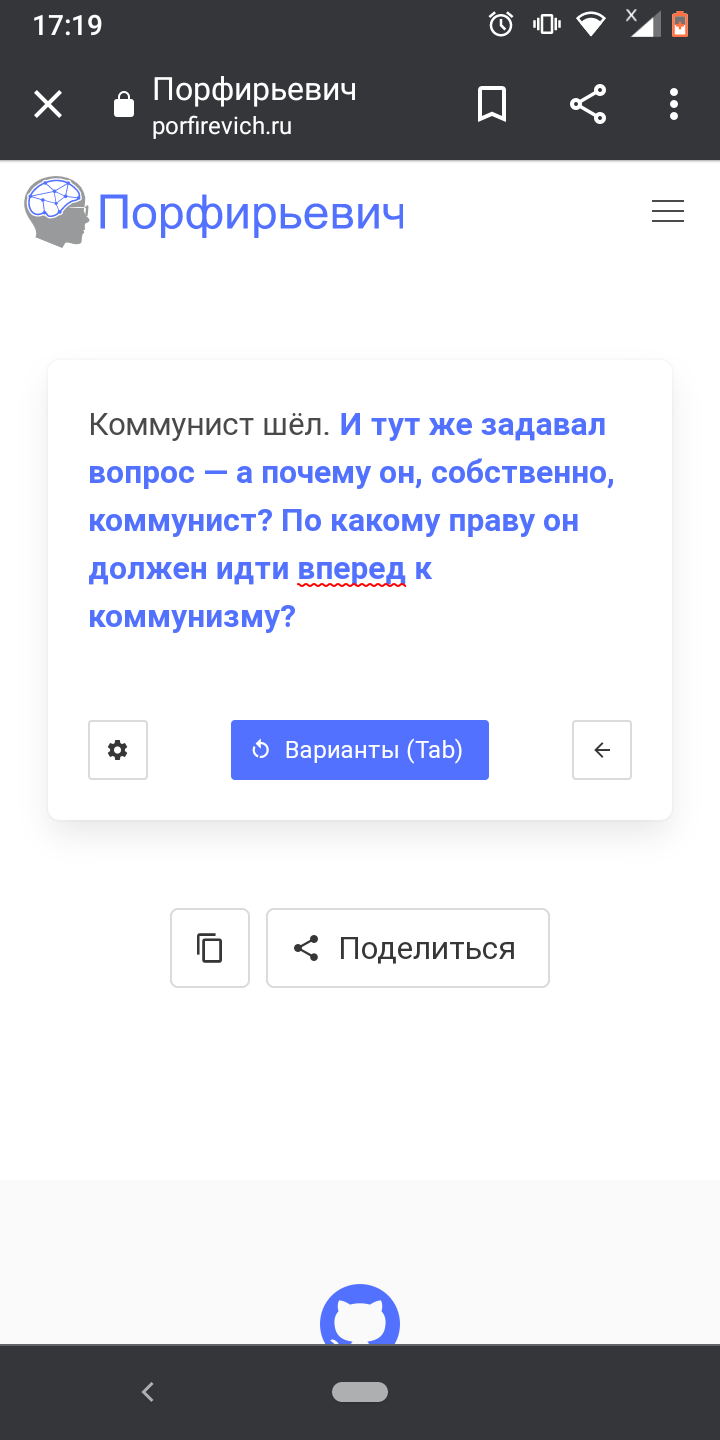Bookmark this page with the bookmark icon
Image resolution: width=720 pixels, height=1440 pixels.
[492, 104]
